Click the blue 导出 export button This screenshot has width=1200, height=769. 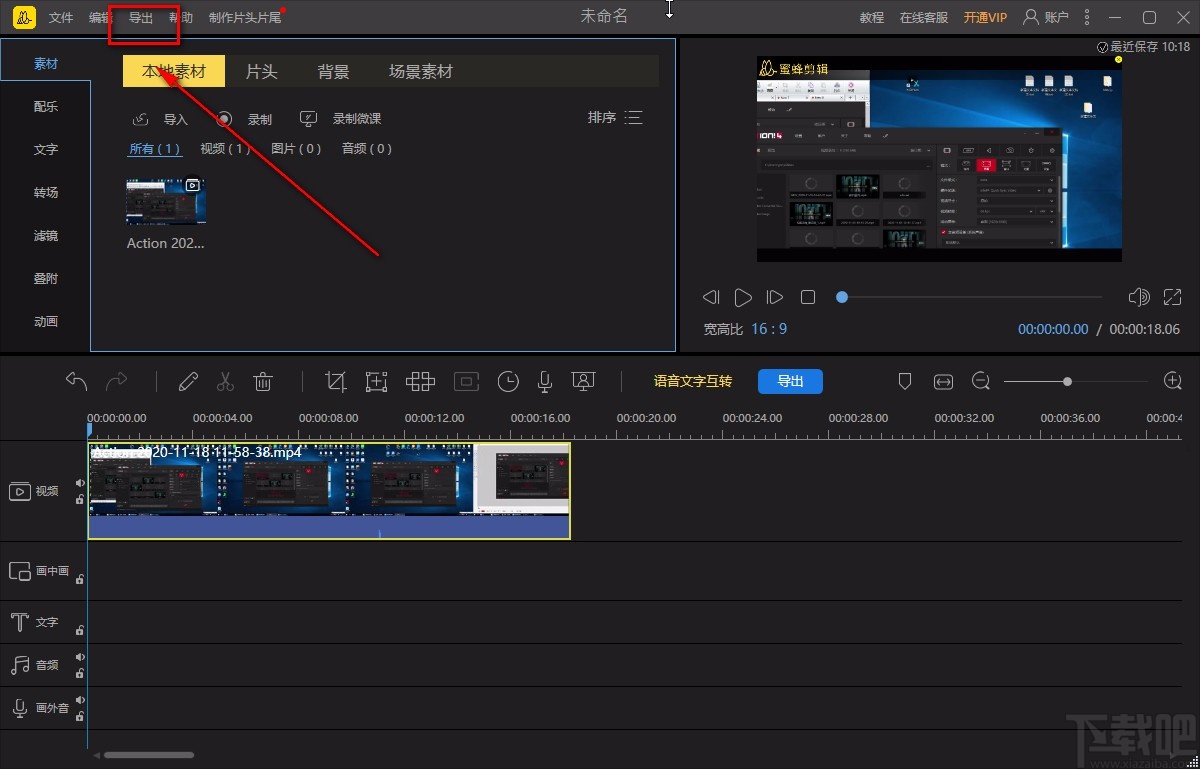pyautogui.click(x=790, y=381)
